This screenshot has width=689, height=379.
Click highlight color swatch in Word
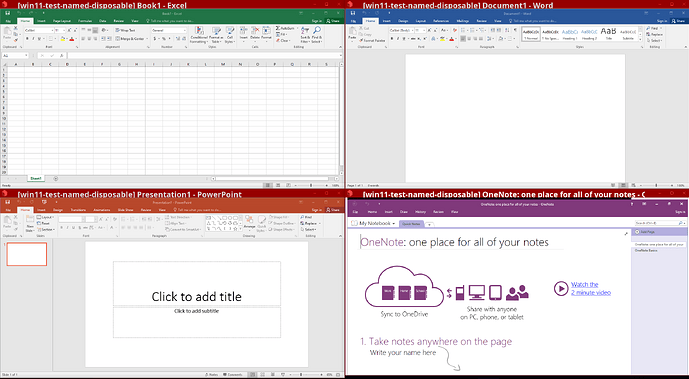point(442,39)
